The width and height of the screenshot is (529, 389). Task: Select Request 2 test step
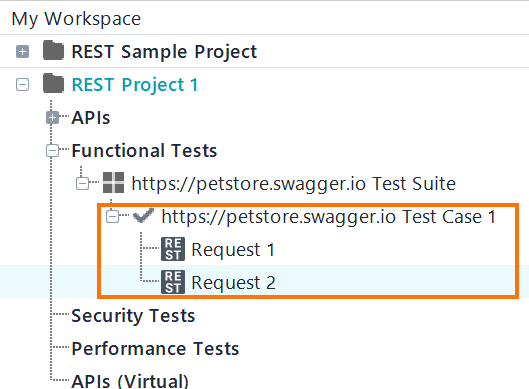point(233,283)
